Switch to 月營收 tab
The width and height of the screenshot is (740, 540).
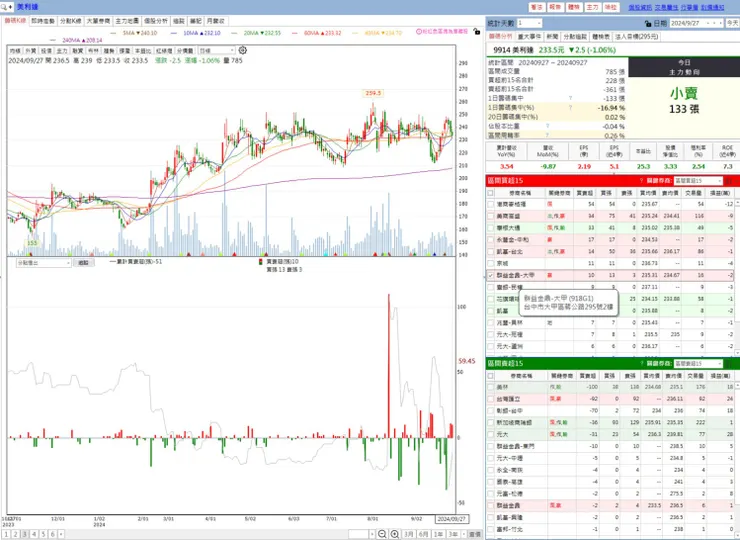click(216, 21)
